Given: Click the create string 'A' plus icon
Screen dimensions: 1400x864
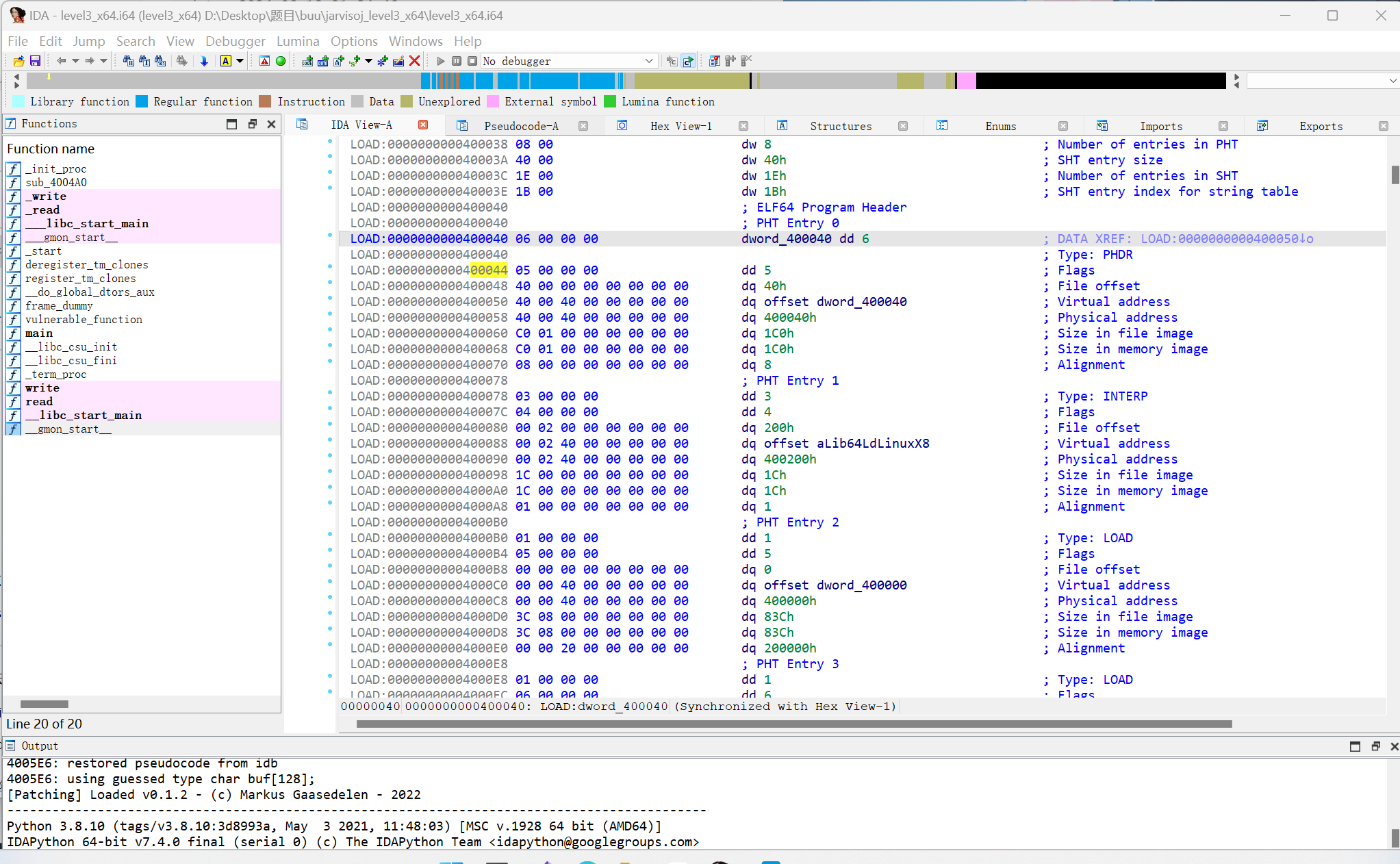Looking at the screenshot, I should click(339, 61).
